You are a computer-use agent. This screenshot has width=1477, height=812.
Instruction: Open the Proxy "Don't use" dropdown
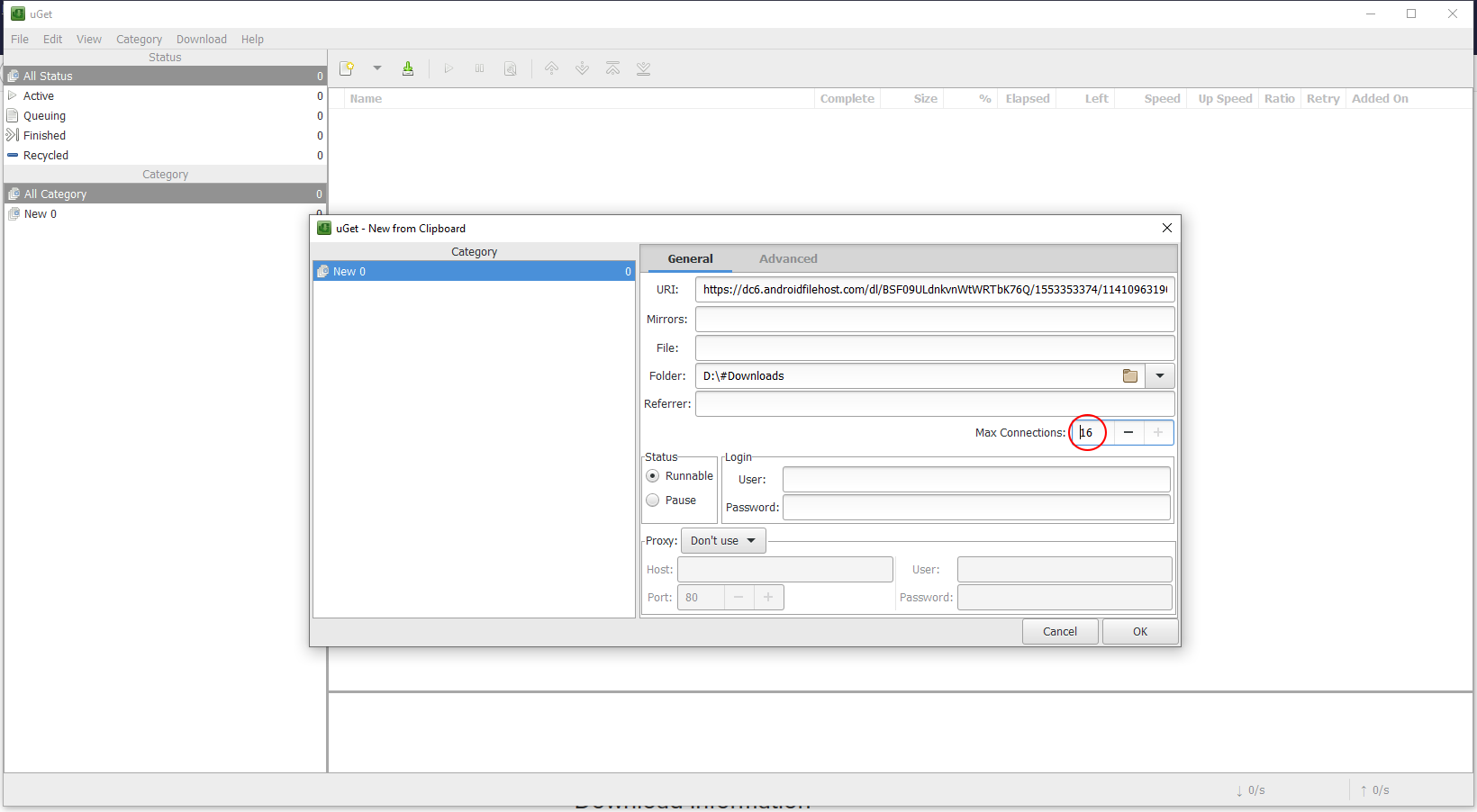[723, 541]
